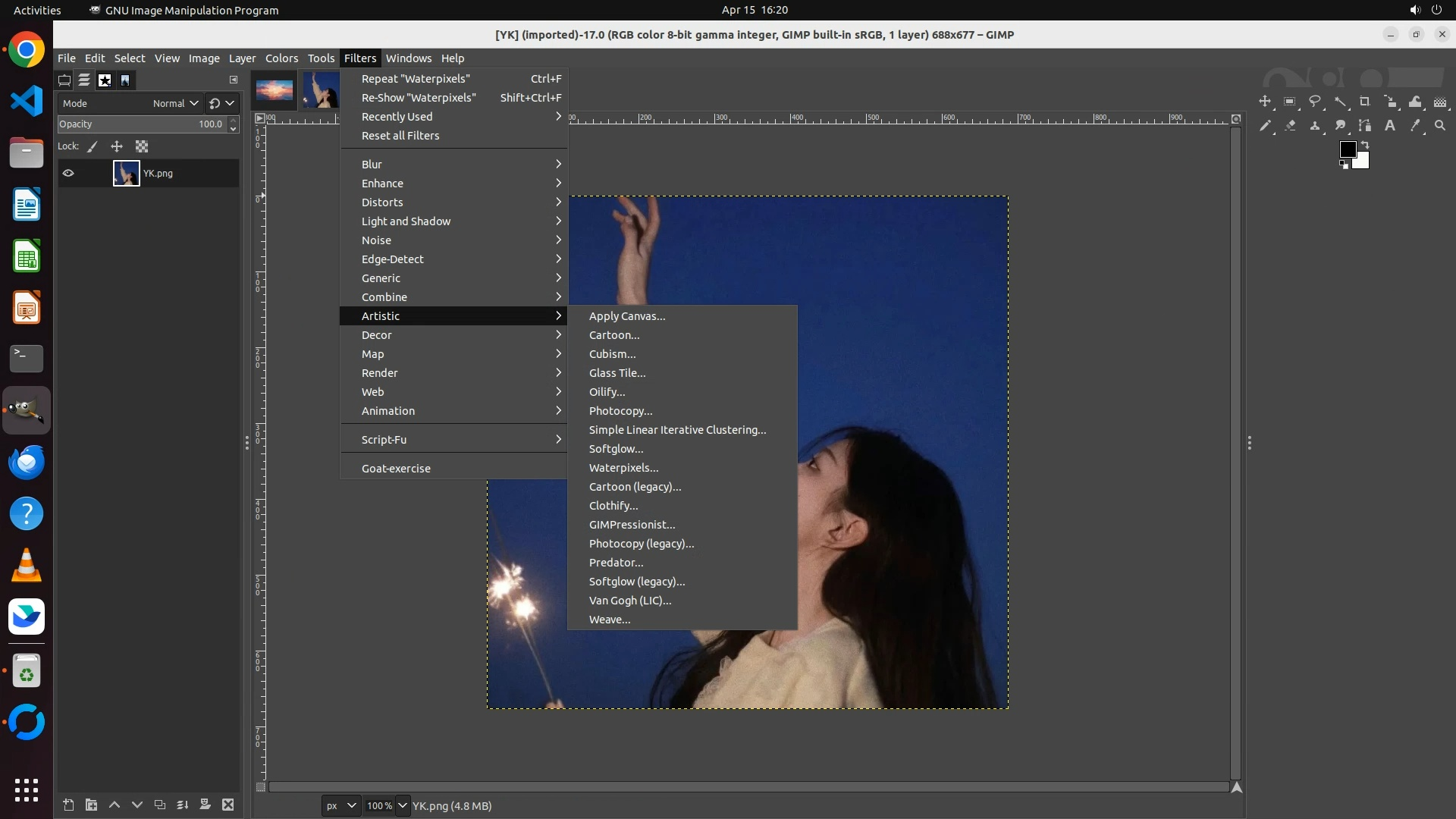Choose Oilify from Artistic submenu
Image resolution: width=1456 pixels, height=819 pixels.
(x=607, y=392)
